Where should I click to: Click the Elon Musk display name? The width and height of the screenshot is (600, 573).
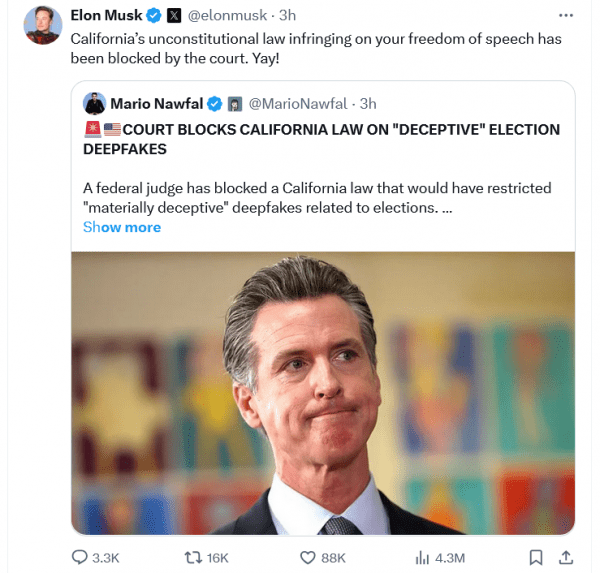pos(106,16)
